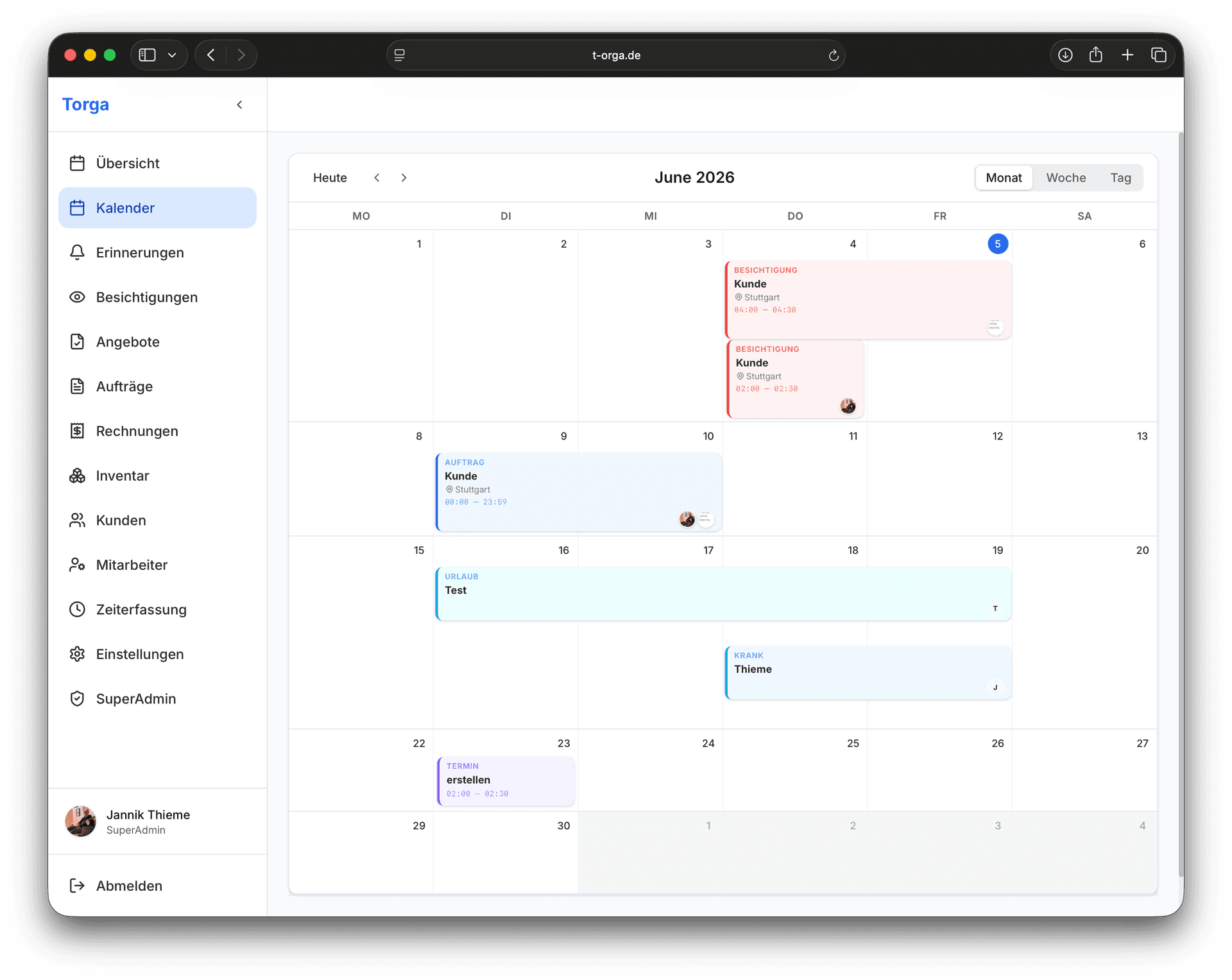Switch to Monat view
1232x980 pixels.
1004,178
